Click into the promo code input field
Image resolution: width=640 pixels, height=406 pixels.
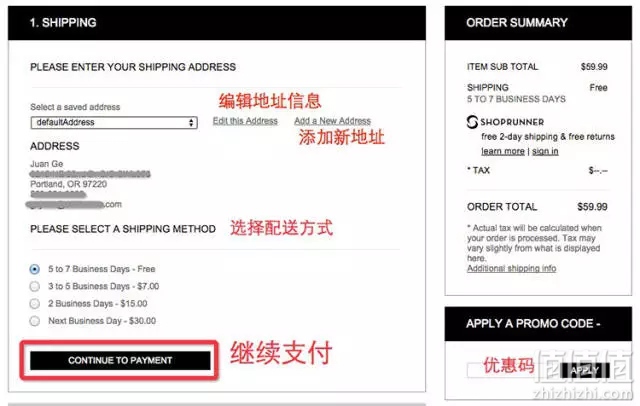[513, 370]
